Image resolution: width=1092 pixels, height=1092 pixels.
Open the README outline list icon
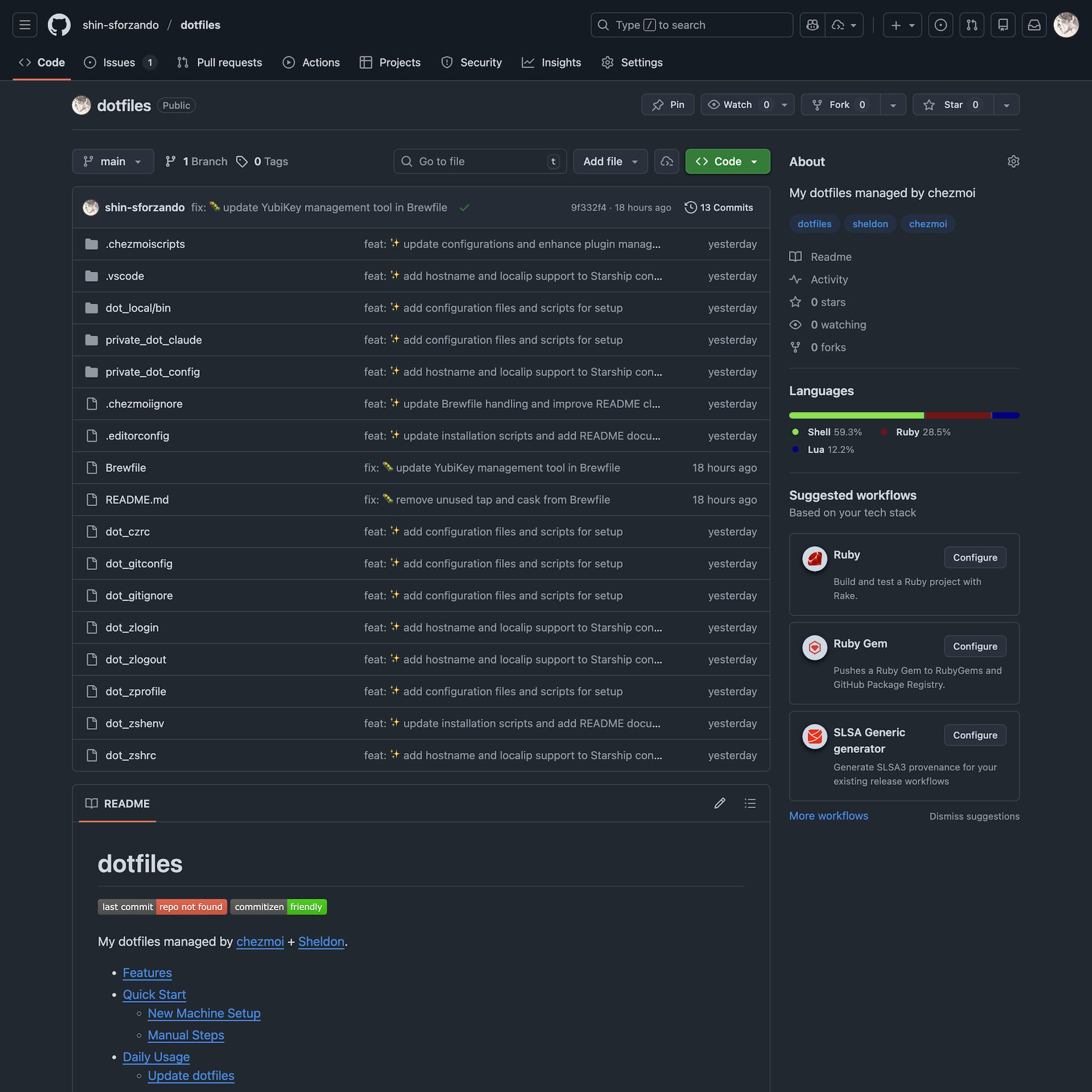750,803
